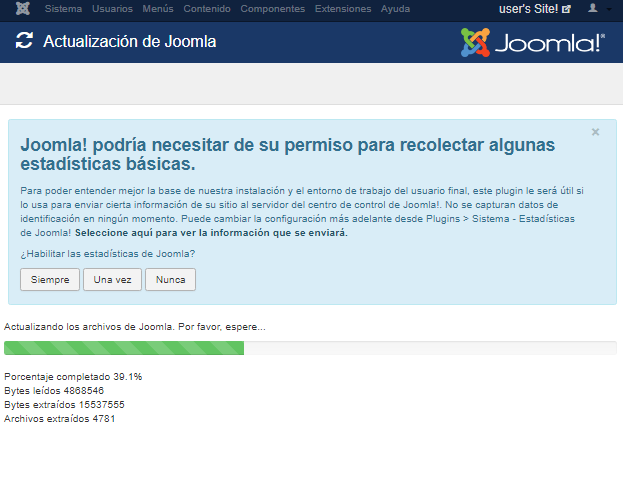The width and height of the screenshot is (623, 497).
Task: Open the Ayuda menu
Action: (x=395, y=9)
